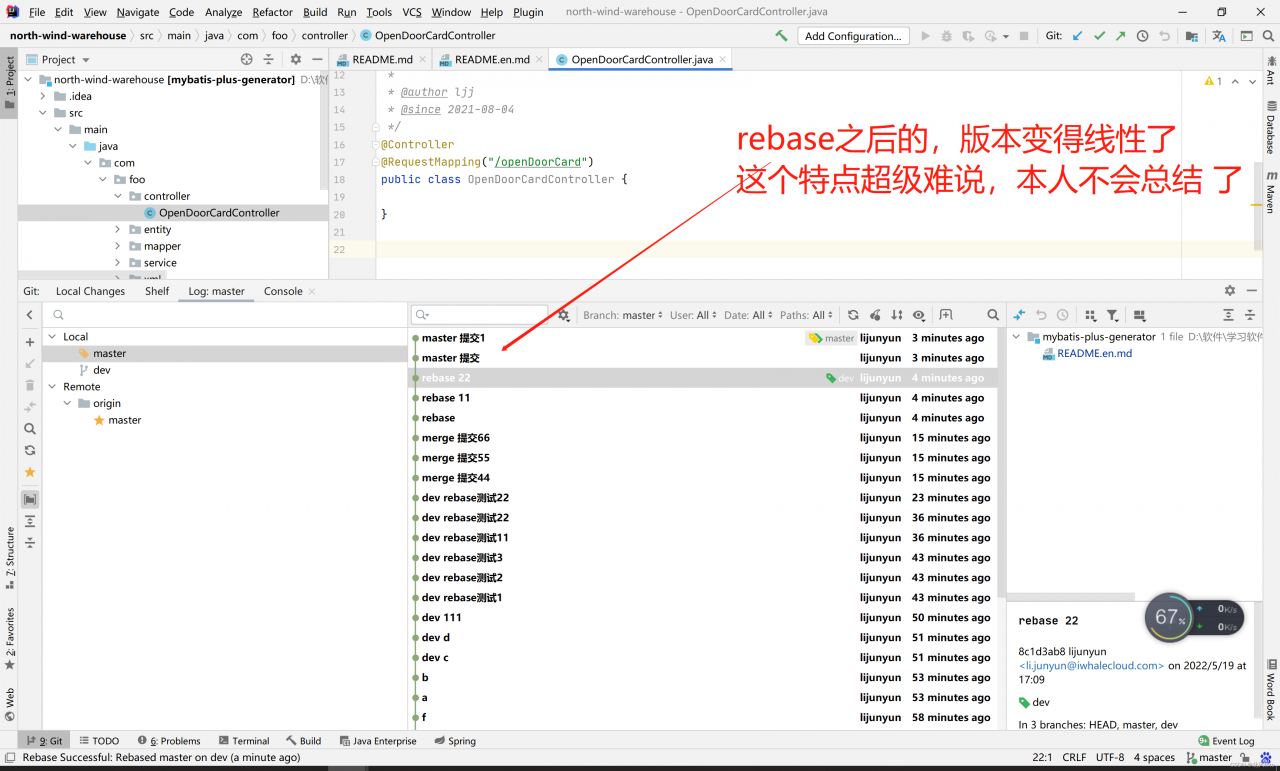Click README.en.md in commit details
This screenshot has height=771, width=1280.
point(1087,353)
